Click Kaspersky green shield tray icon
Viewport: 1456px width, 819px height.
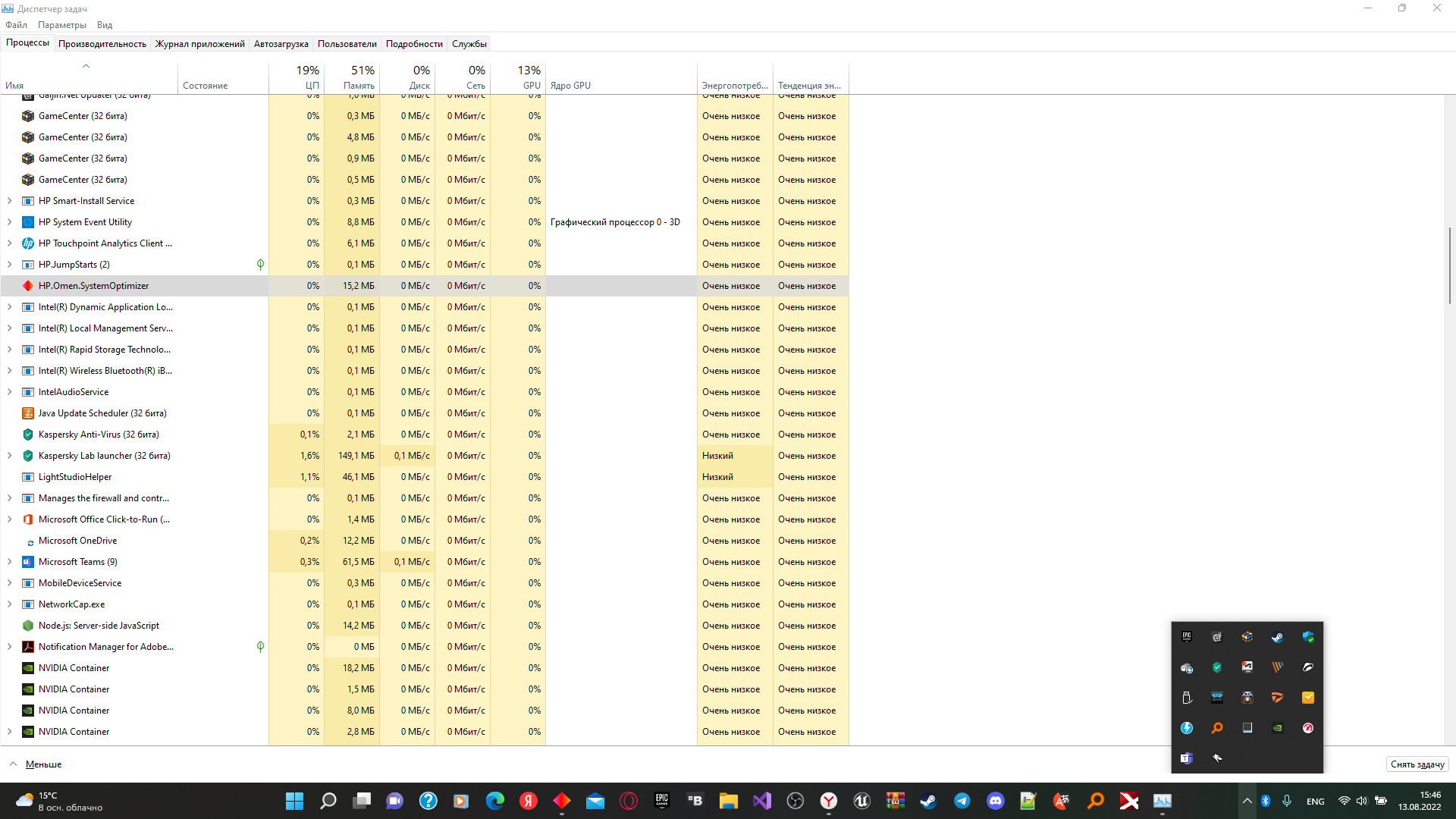1217,667
